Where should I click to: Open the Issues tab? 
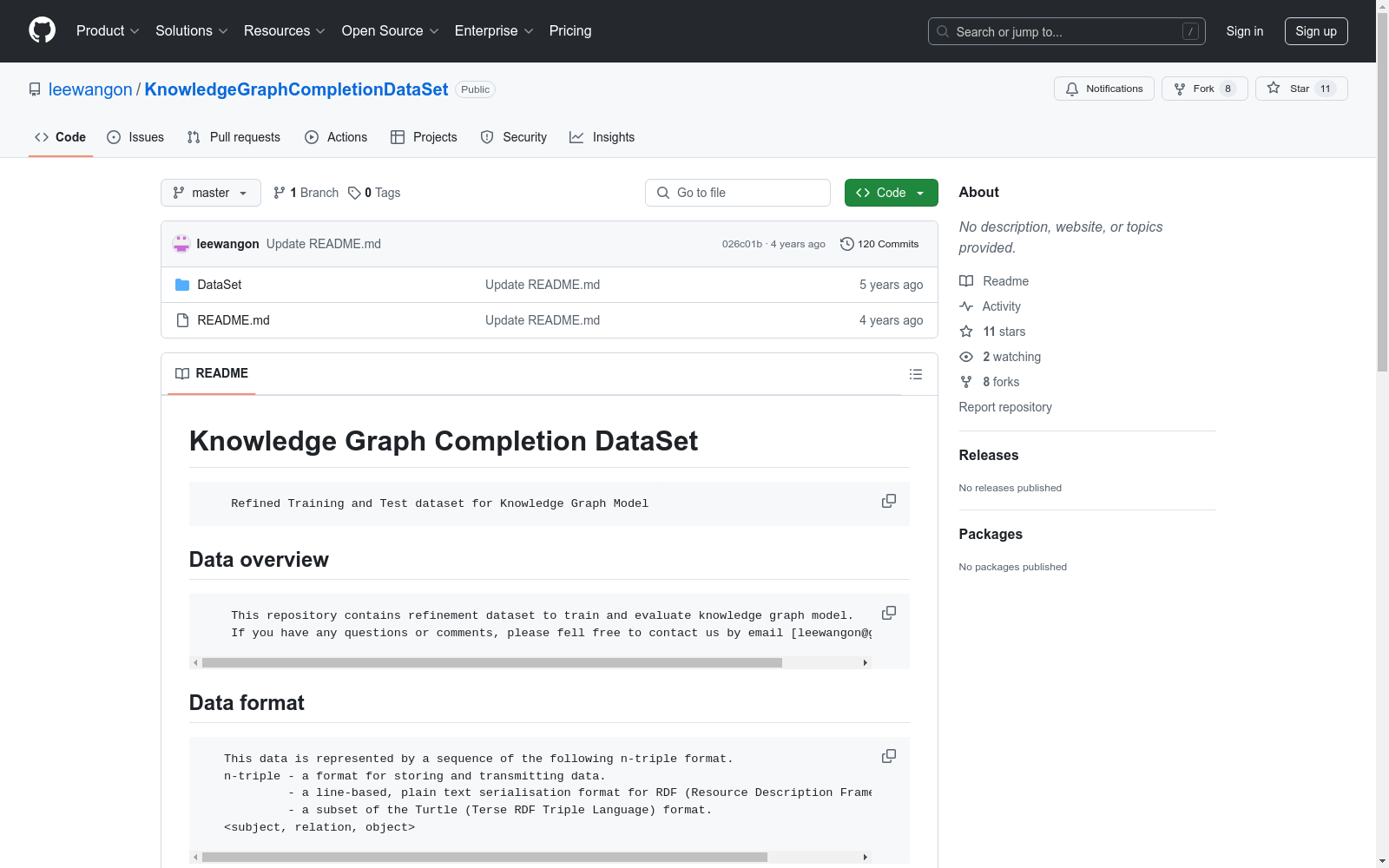(x=135, y=137)
